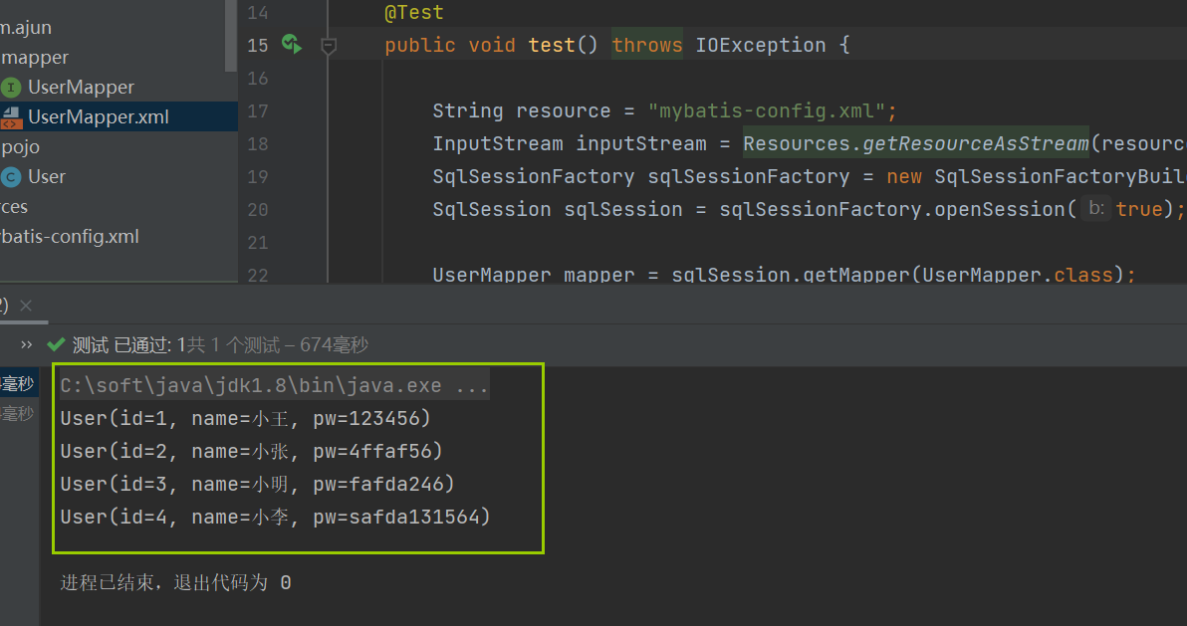
Task: Select the mapper package in the tree
Action: coord(35,57)
